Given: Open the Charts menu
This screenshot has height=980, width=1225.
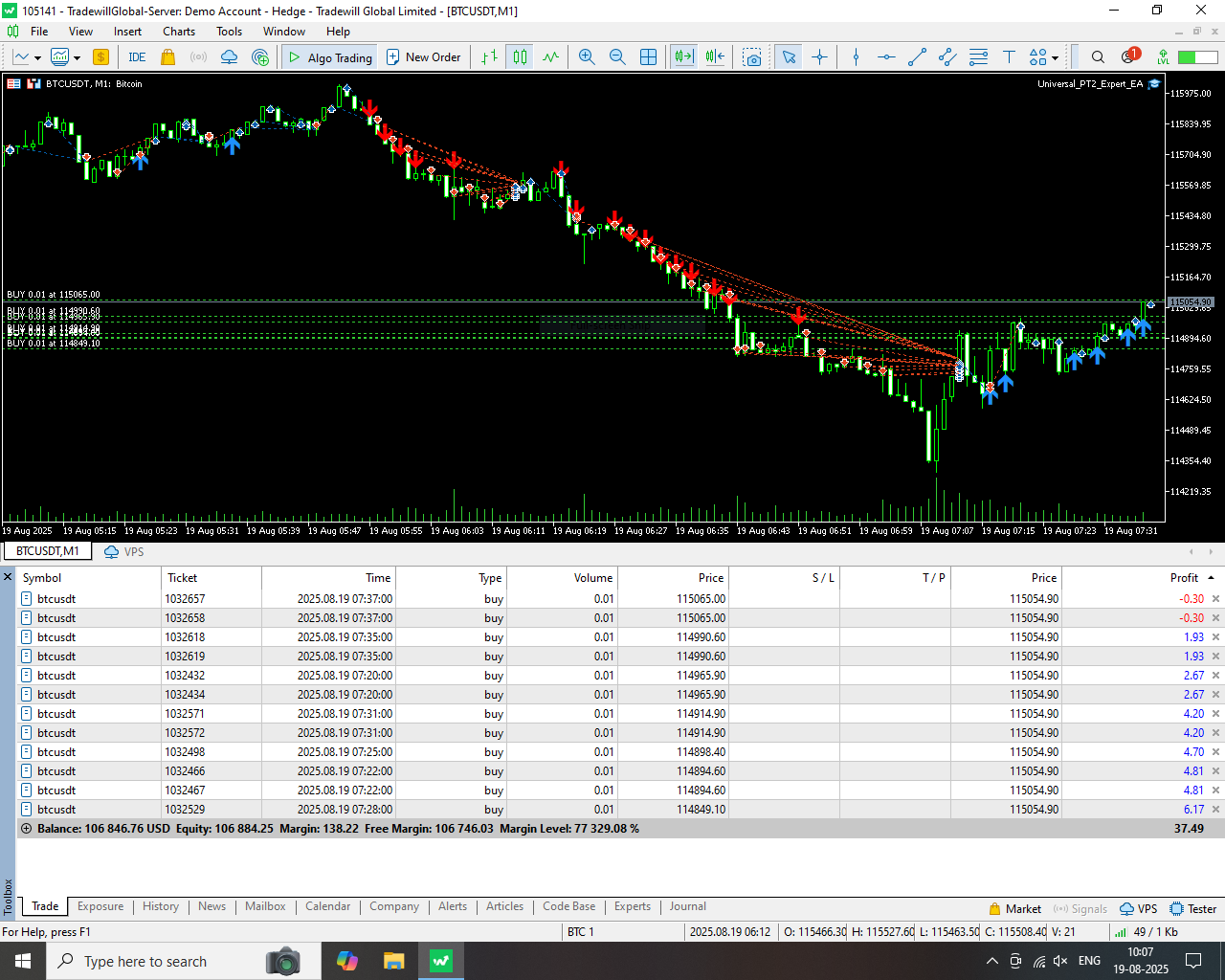Looking at the screenshot, I should click(x=179, y=32).
